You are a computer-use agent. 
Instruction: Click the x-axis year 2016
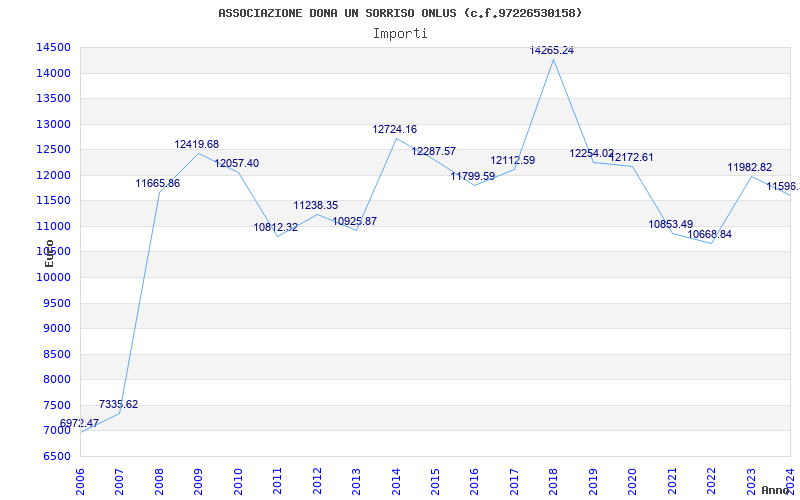tap(474, 482)
